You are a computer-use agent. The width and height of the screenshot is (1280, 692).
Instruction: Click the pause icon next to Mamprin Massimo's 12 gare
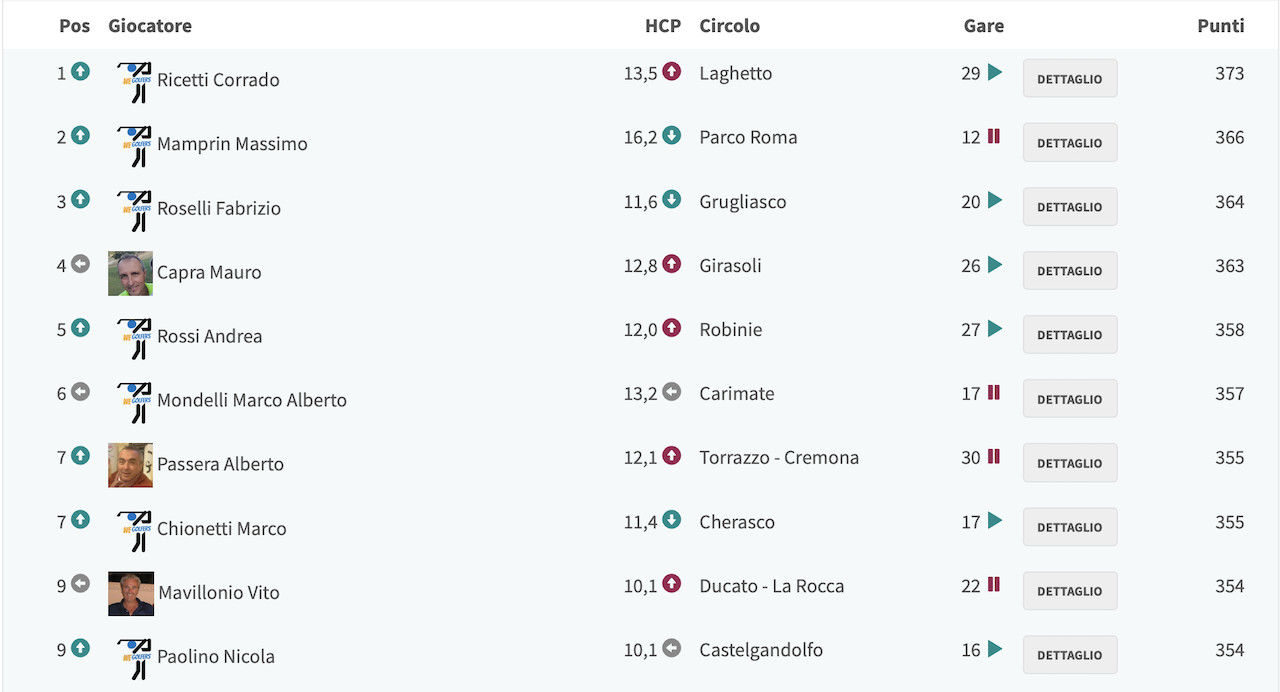(x=994, y=136)
